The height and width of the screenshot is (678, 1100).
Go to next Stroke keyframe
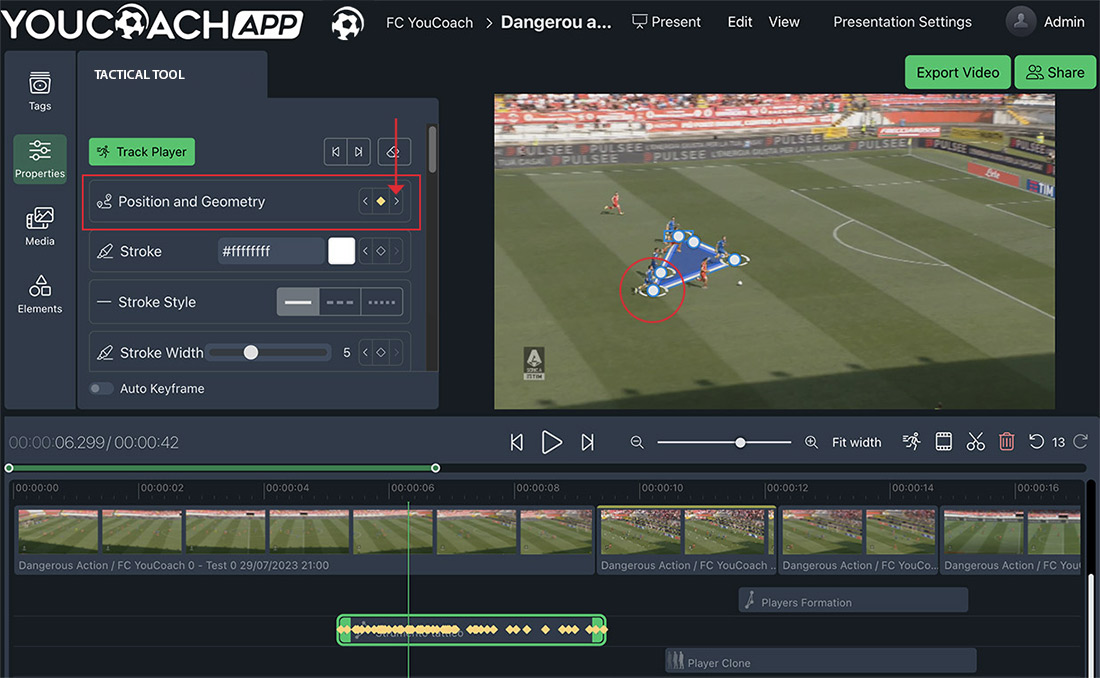[x=396, y=251]
